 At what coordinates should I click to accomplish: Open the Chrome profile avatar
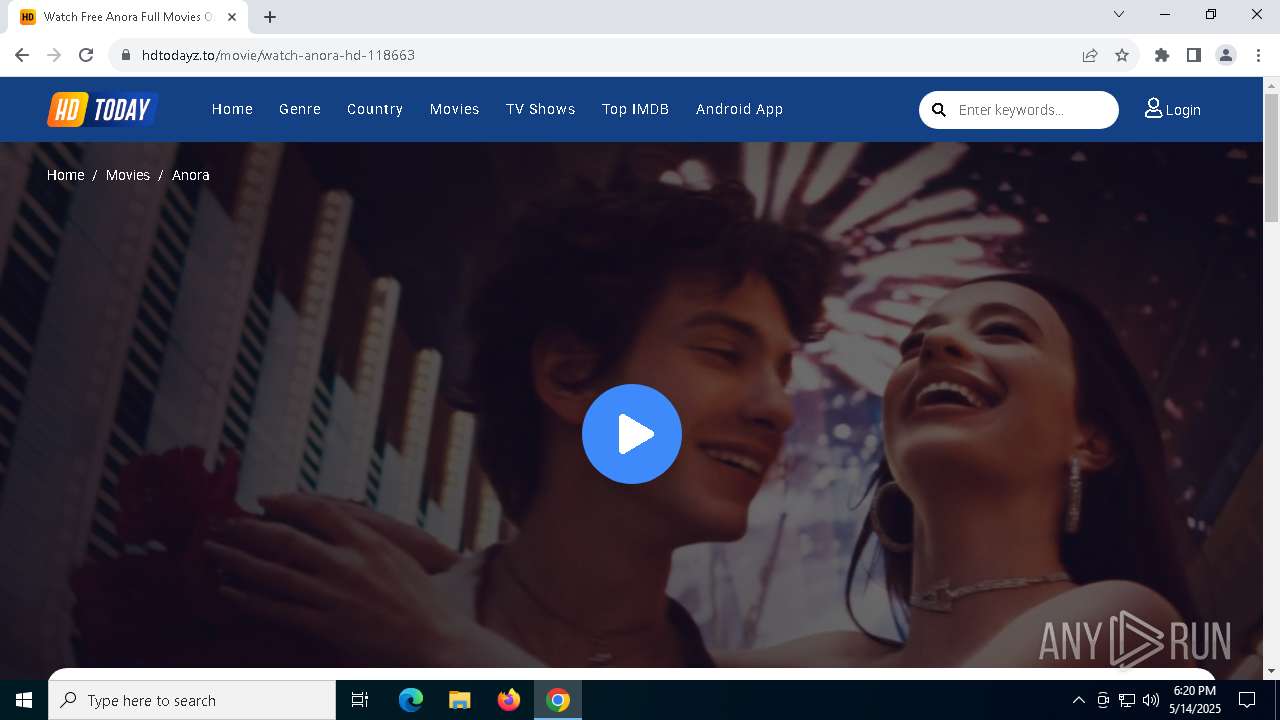click(1226, 55)
